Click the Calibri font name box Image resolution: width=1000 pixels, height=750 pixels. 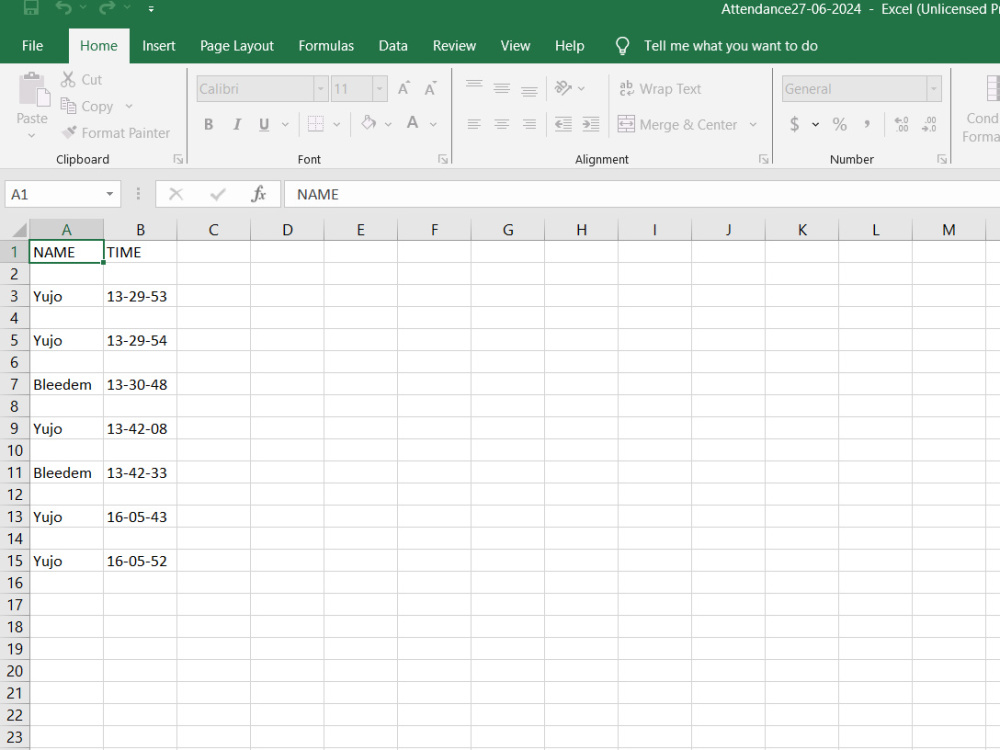tap(255, 89)
